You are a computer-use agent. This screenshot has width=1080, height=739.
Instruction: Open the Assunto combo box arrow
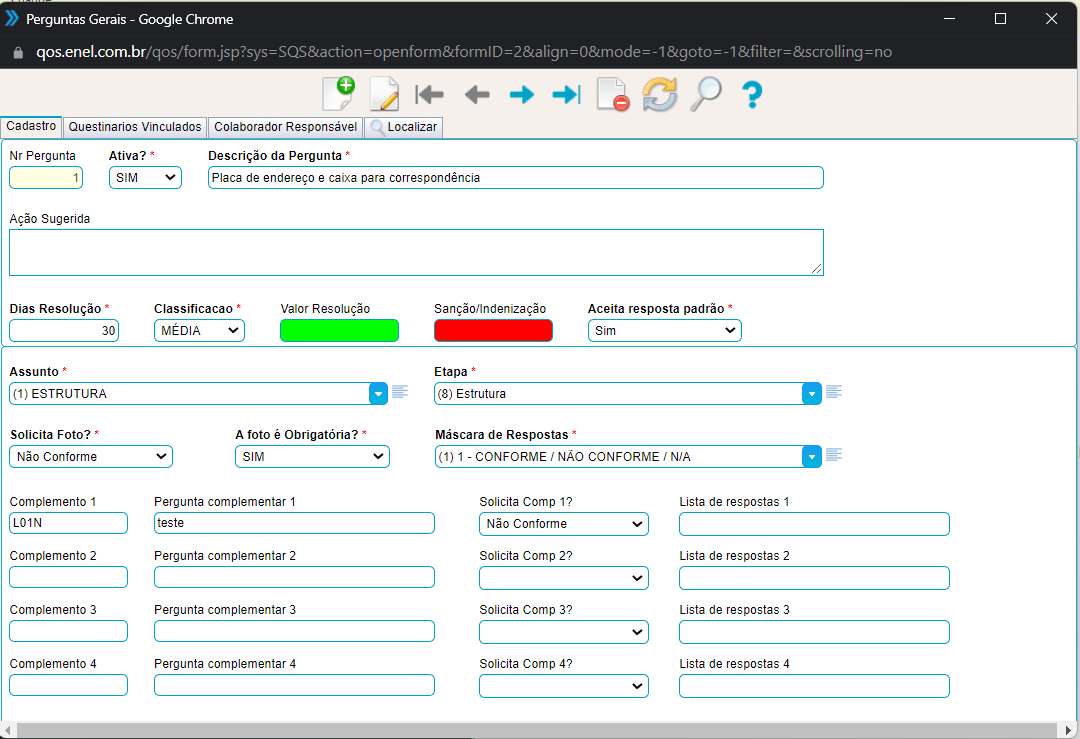379,394
